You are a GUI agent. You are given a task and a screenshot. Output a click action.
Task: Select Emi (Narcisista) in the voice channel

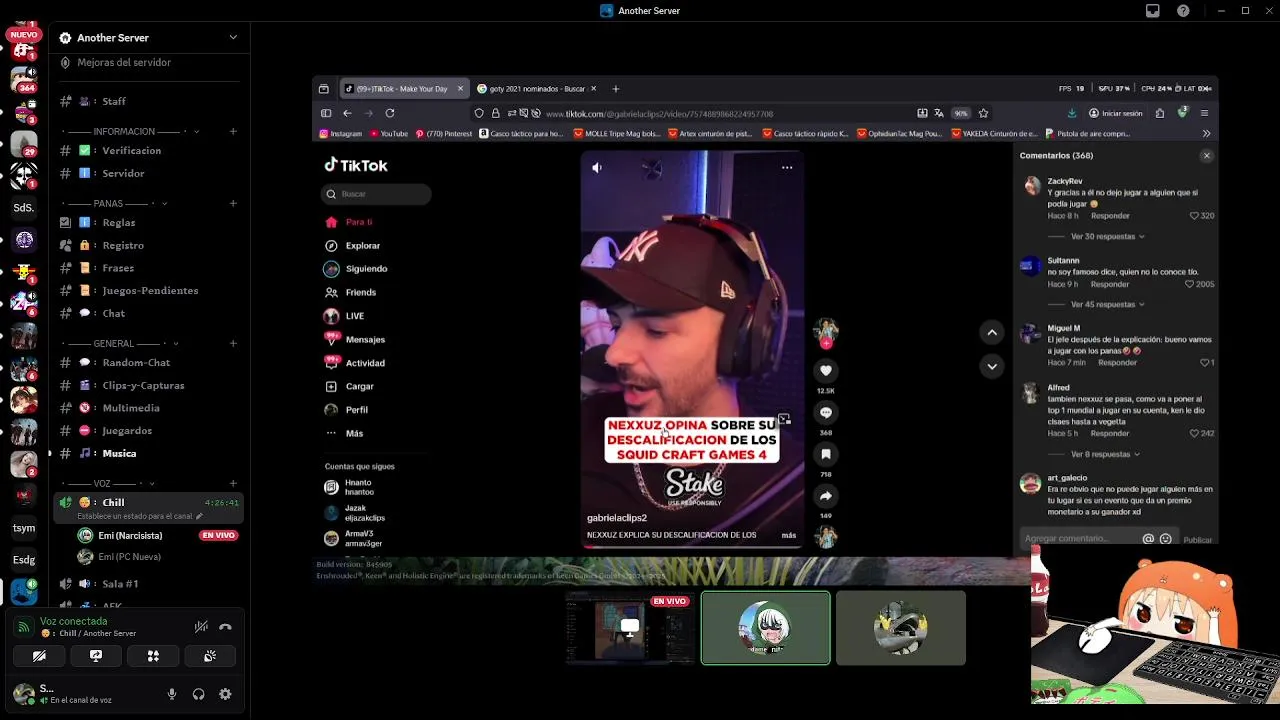pyautogui.click(x=130, y=535)
